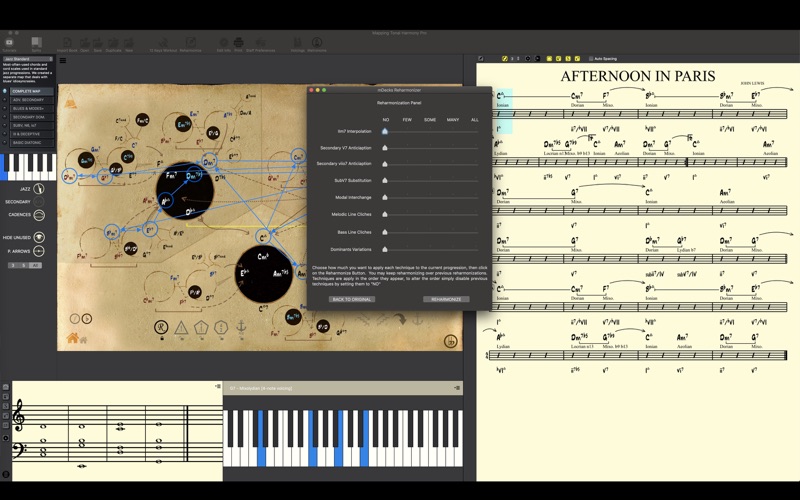The width and height of the screenshot is (800, 500).
Task: Click the New progression toolbar icon
Action: click(129, 44)
